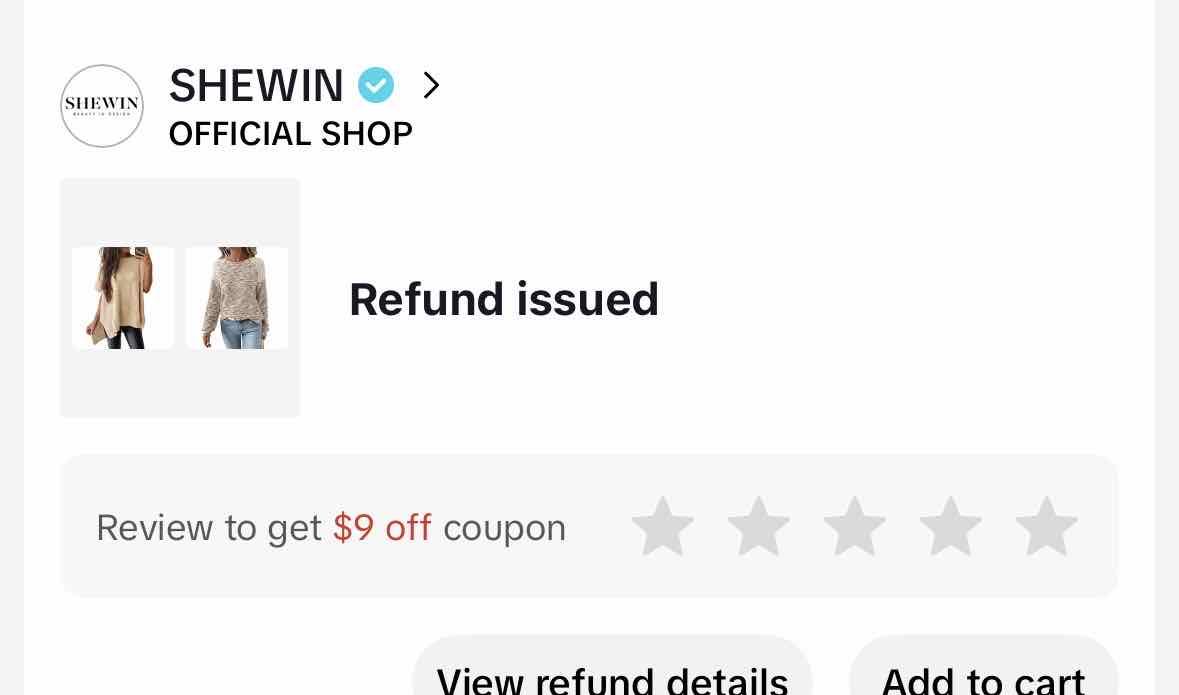Open the knit pullover sweater thumbnail

tap(237, 298)
